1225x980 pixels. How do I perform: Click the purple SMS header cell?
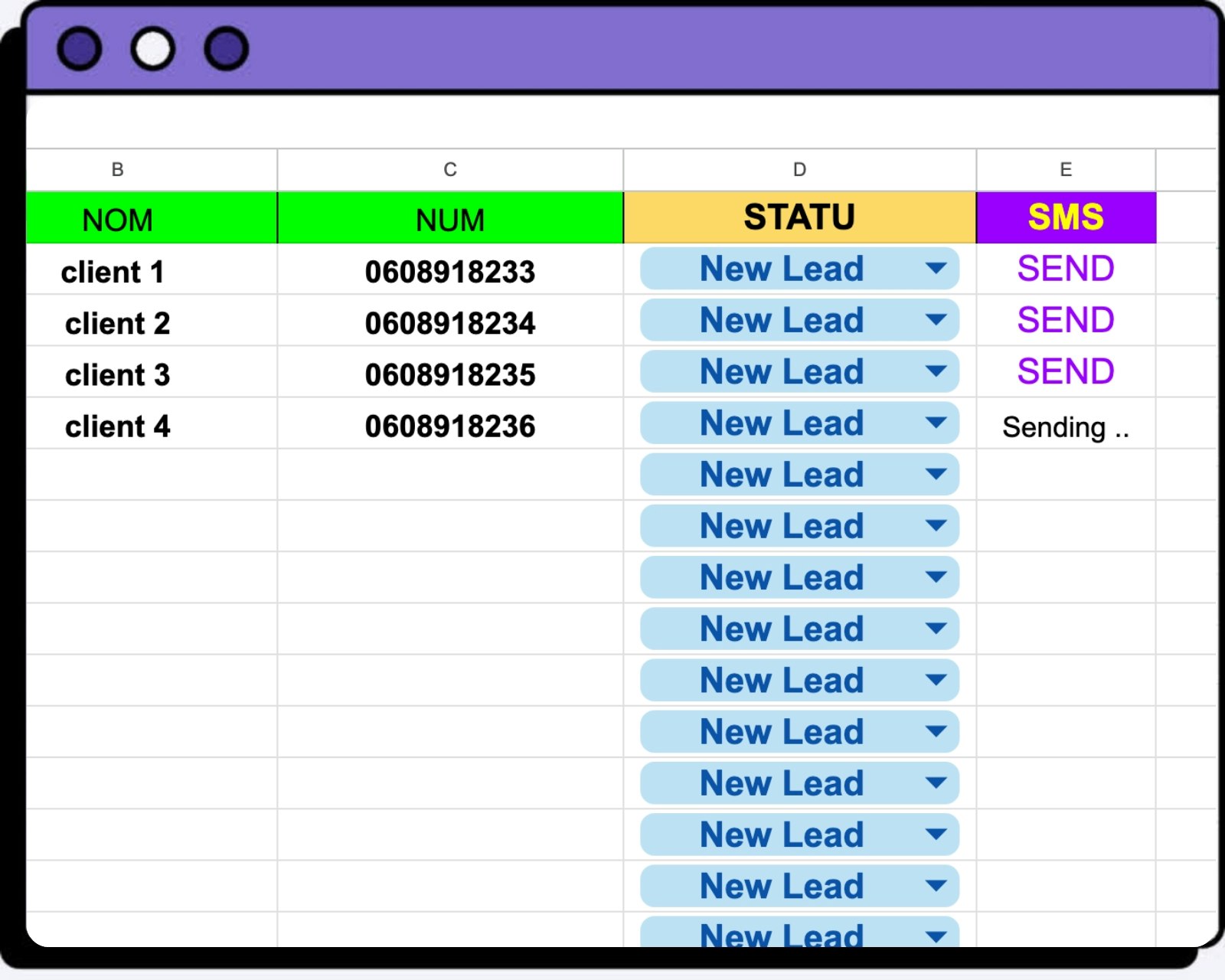click(1067, 217)
